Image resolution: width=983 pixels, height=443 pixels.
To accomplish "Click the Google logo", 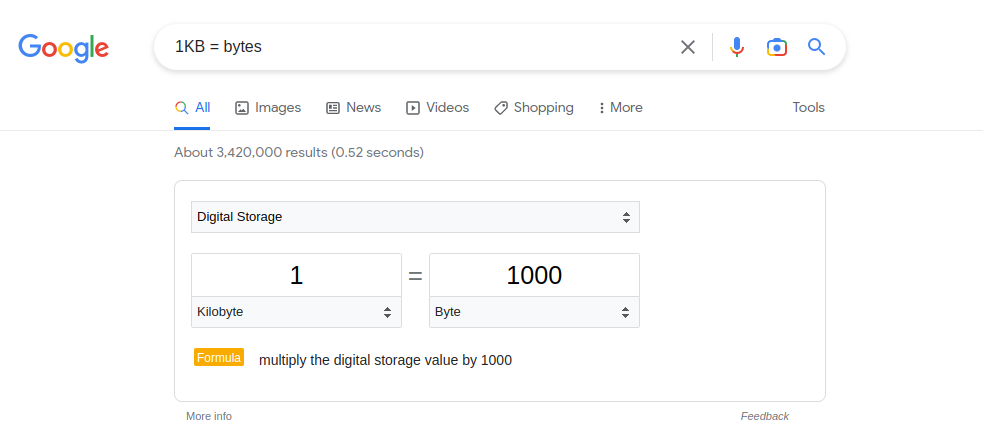I will (x=63, y=47).
